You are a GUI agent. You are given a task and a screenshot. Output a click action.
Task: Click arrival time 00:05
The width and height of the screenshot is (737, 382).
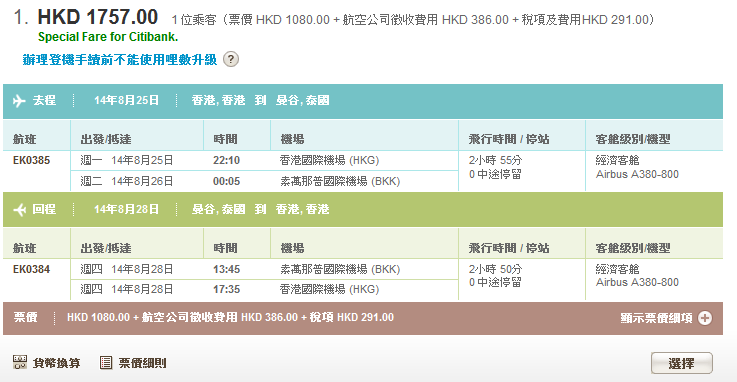click(227, 181)
